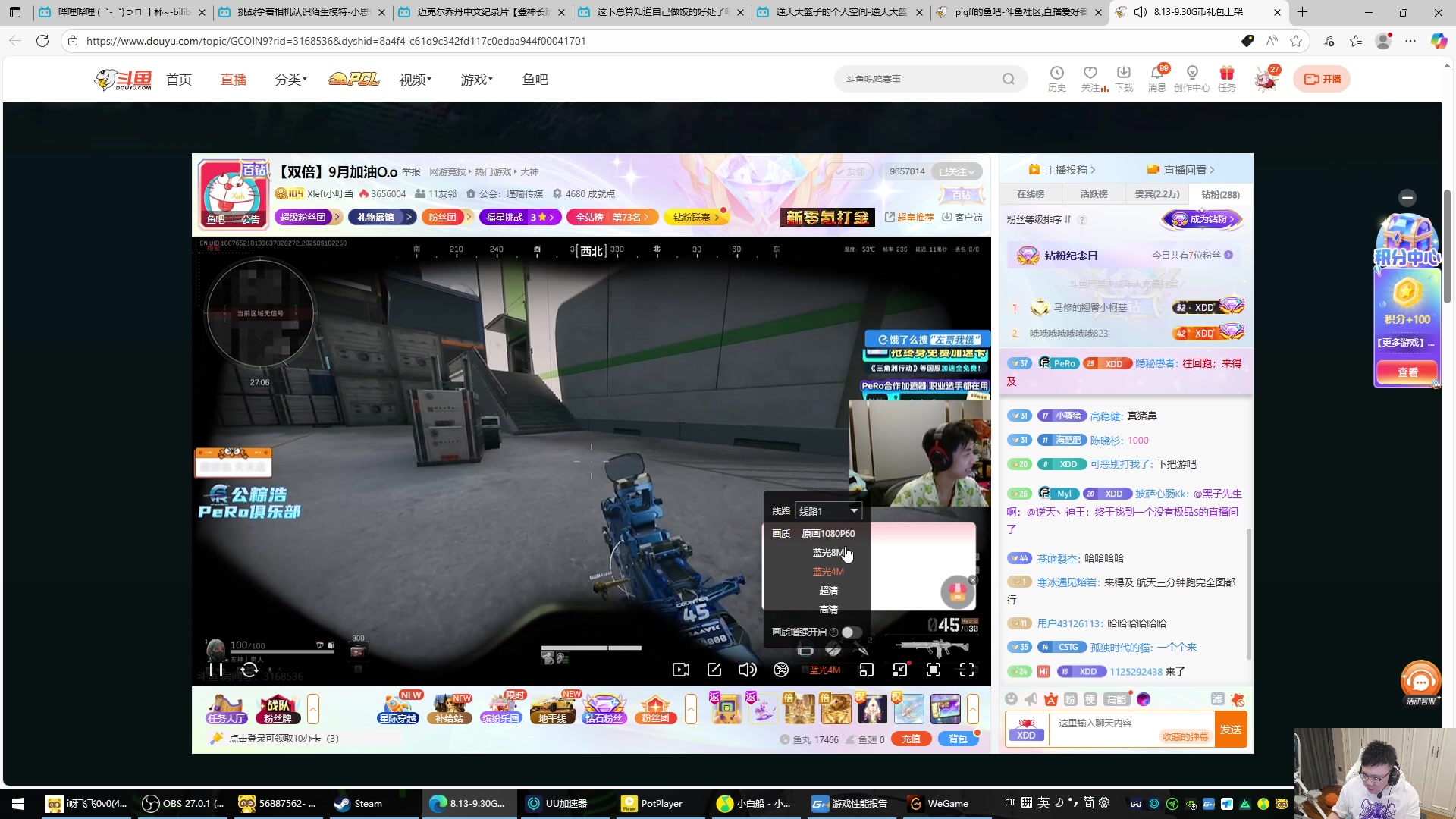This screenshot has width=1456, height=819.
Task: Open the 钻石粉丝 activity icon
Action: (x=604, y=709)
